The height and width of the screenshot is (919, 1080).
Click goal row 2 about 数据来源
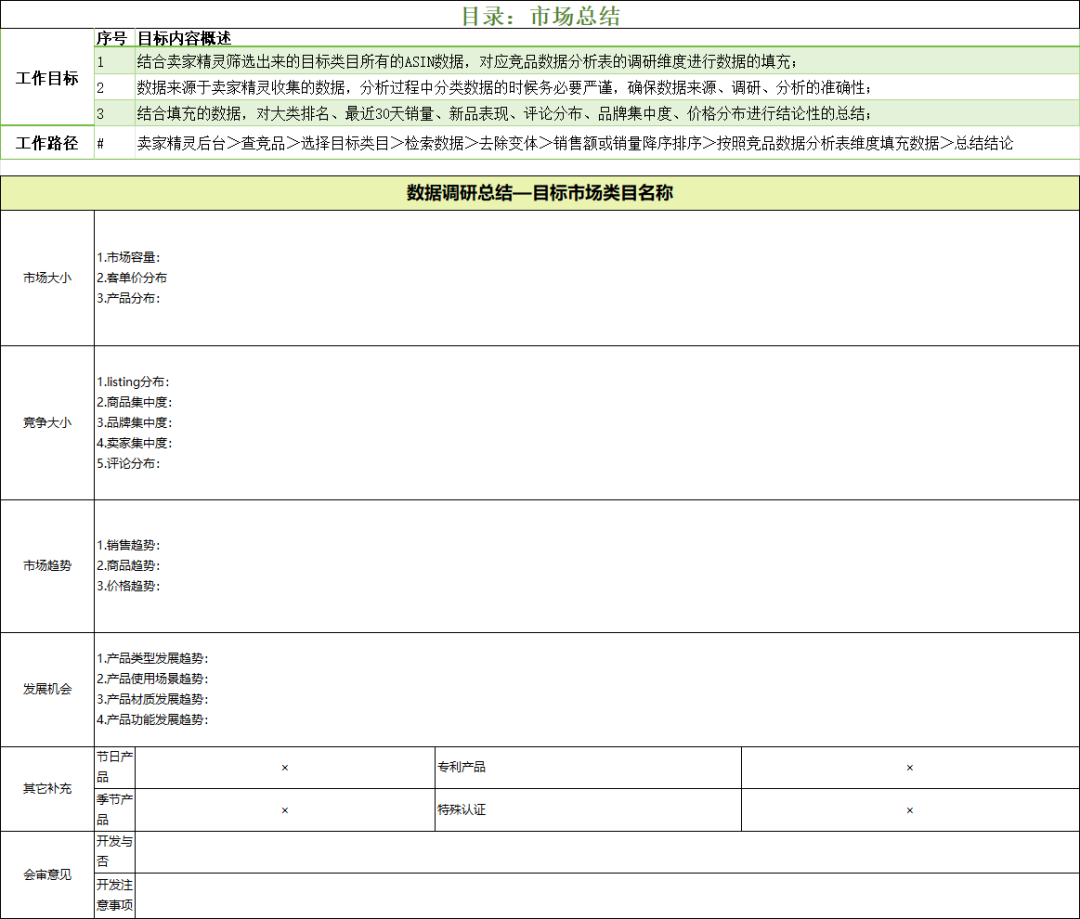(607, 87)
